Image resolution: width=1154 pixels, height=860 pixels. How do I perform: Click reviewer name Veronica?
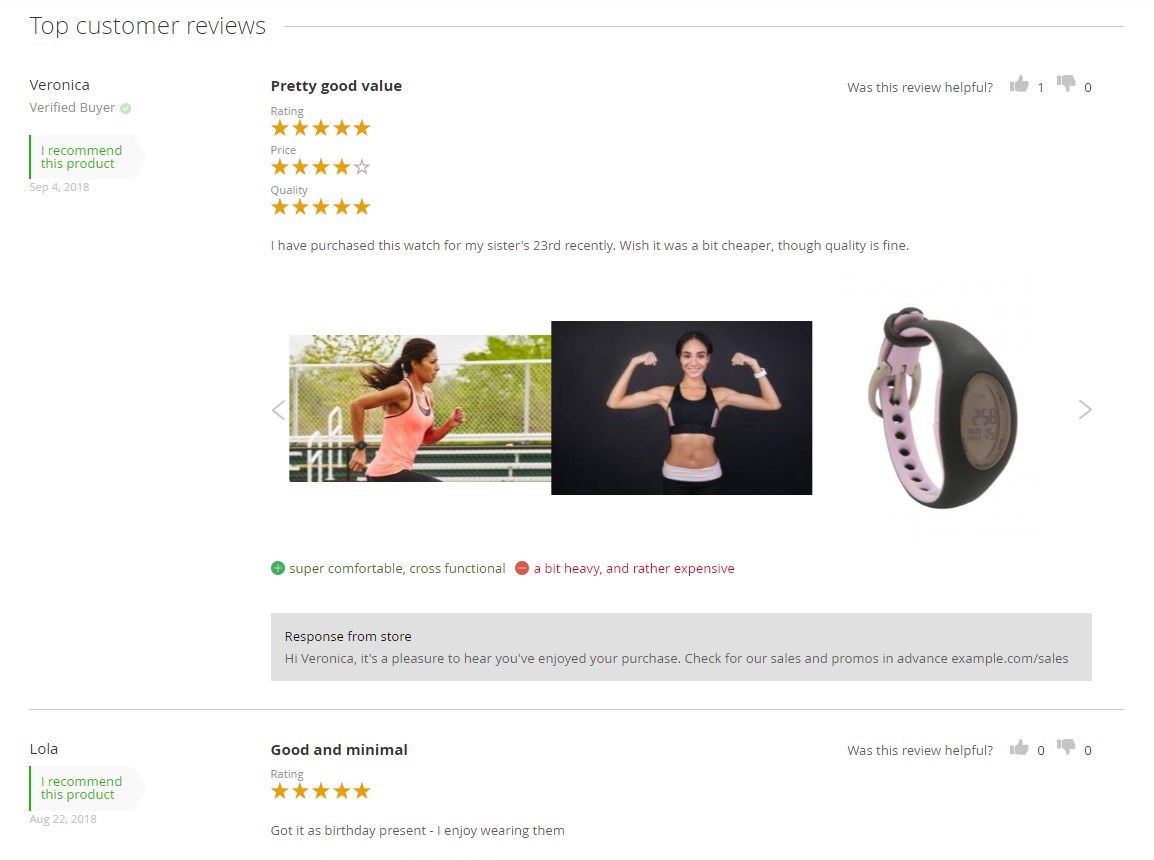[60, 85]
